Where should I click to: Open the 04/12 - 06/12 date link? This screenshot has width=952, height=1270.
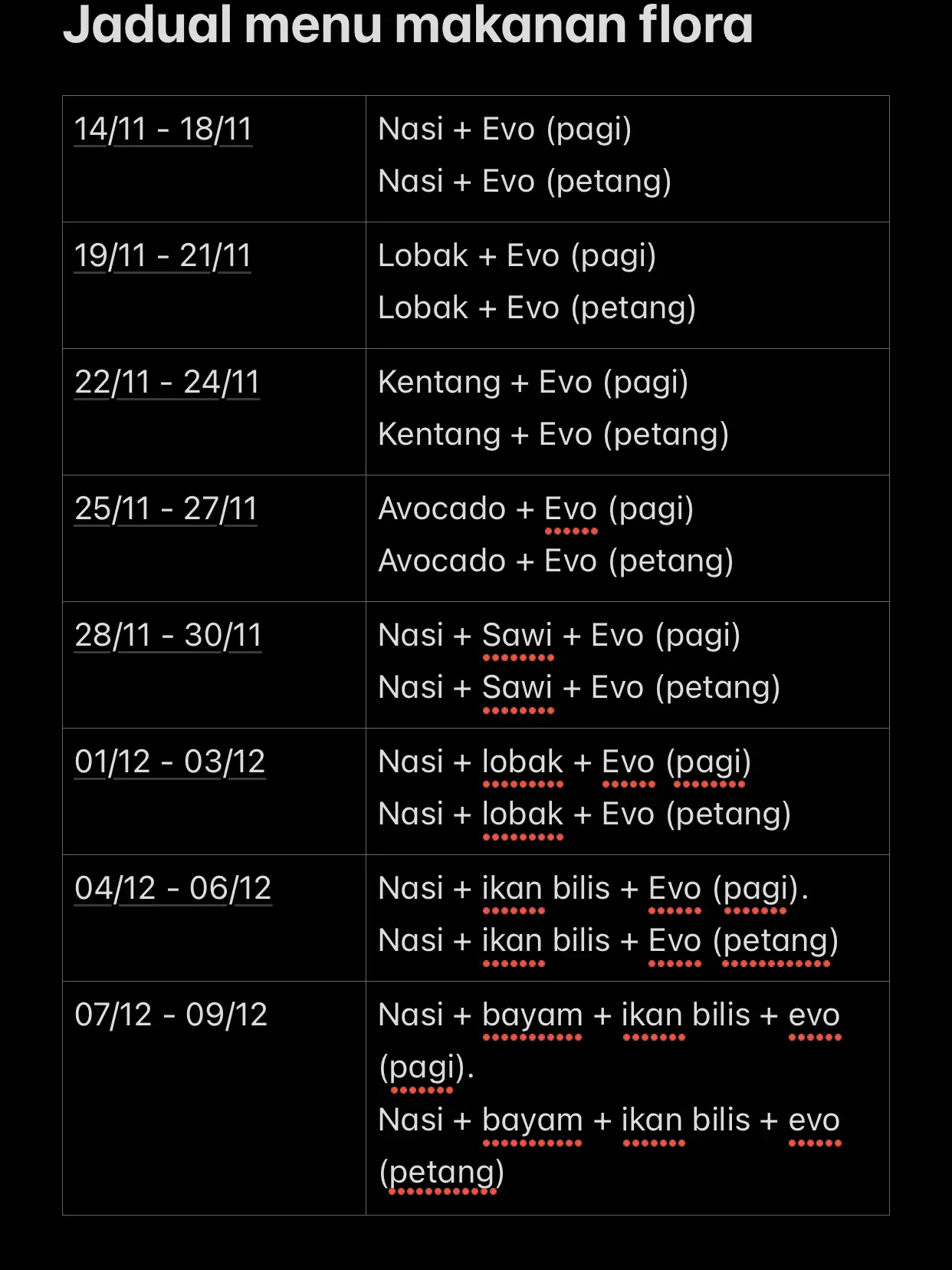click(x=172, y=888)
